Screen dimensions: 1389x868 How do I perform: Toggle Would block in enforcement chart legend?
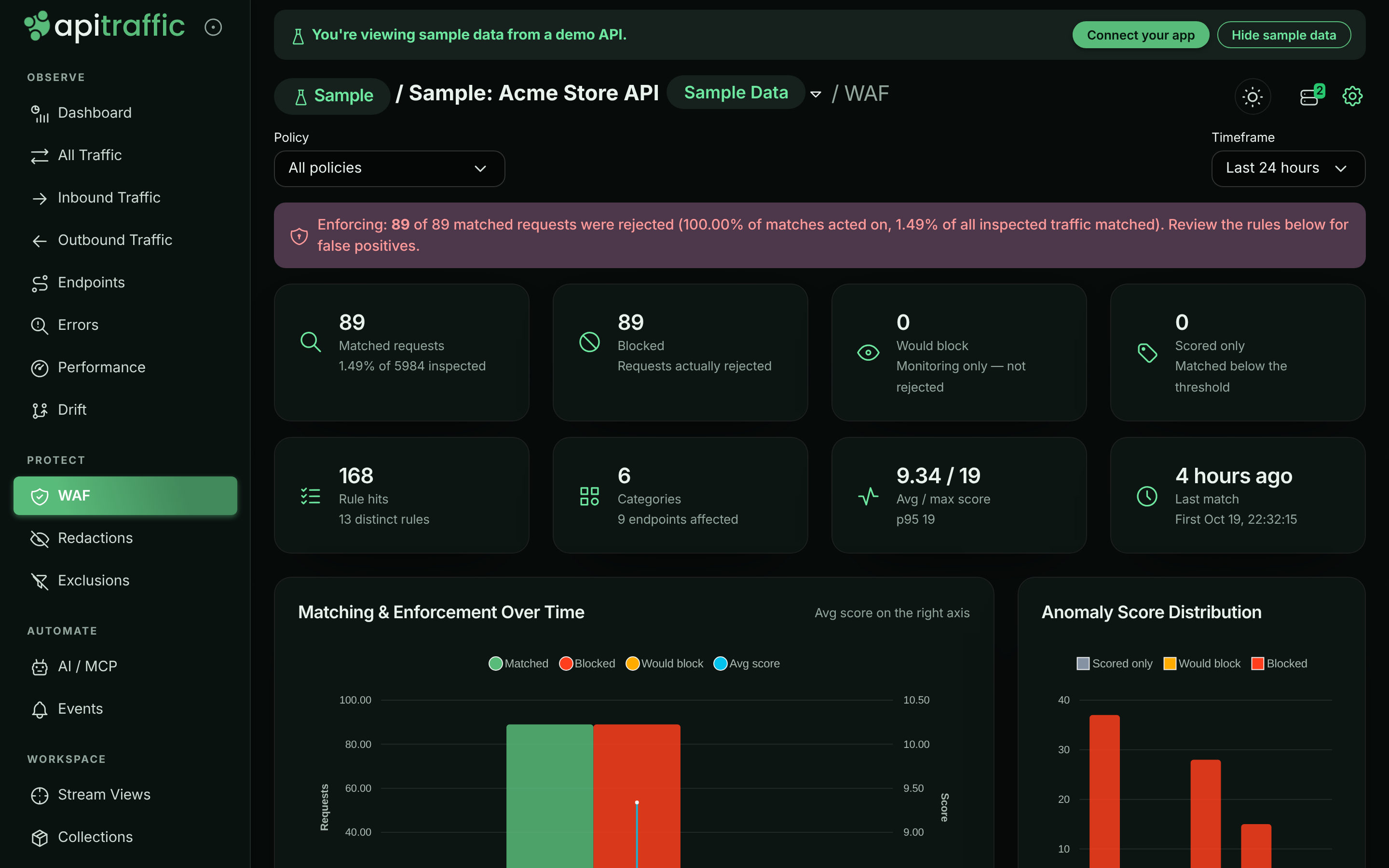pos(665,664)
